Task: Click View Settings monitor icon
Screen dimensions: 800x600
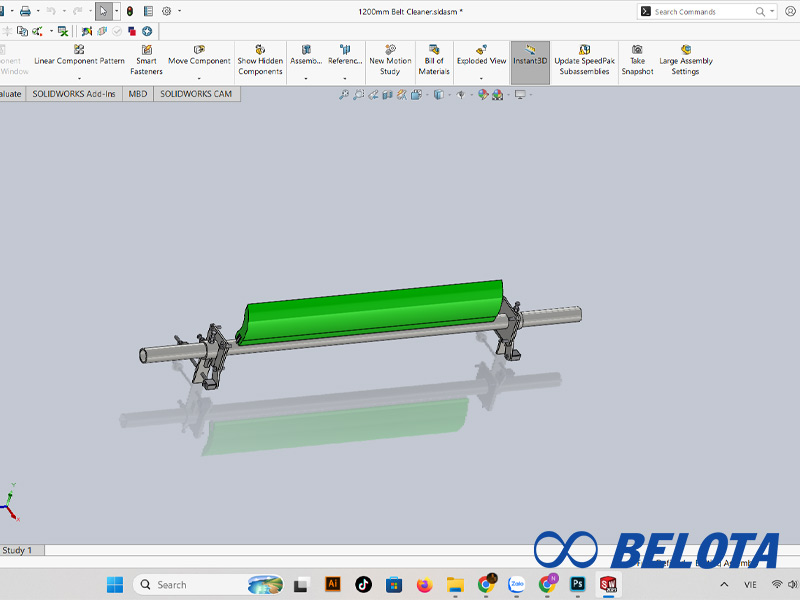Action: 520,94
